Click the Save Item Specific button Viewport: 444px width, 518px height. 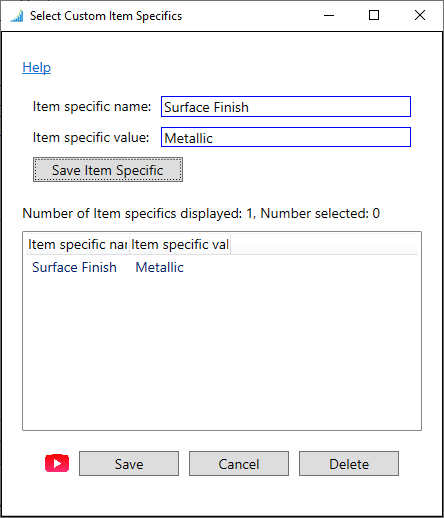pyautogui.click(x=108, y=170)
